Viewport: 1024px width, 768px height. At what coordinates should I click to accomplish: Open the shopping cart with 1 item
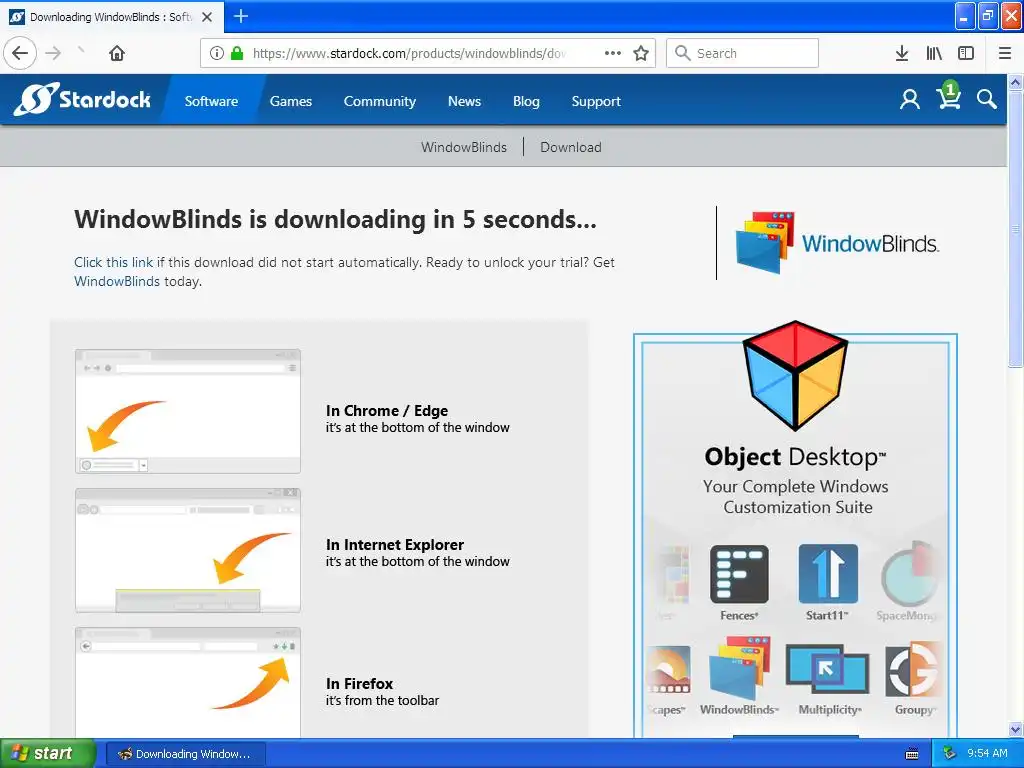coord(948,96)
